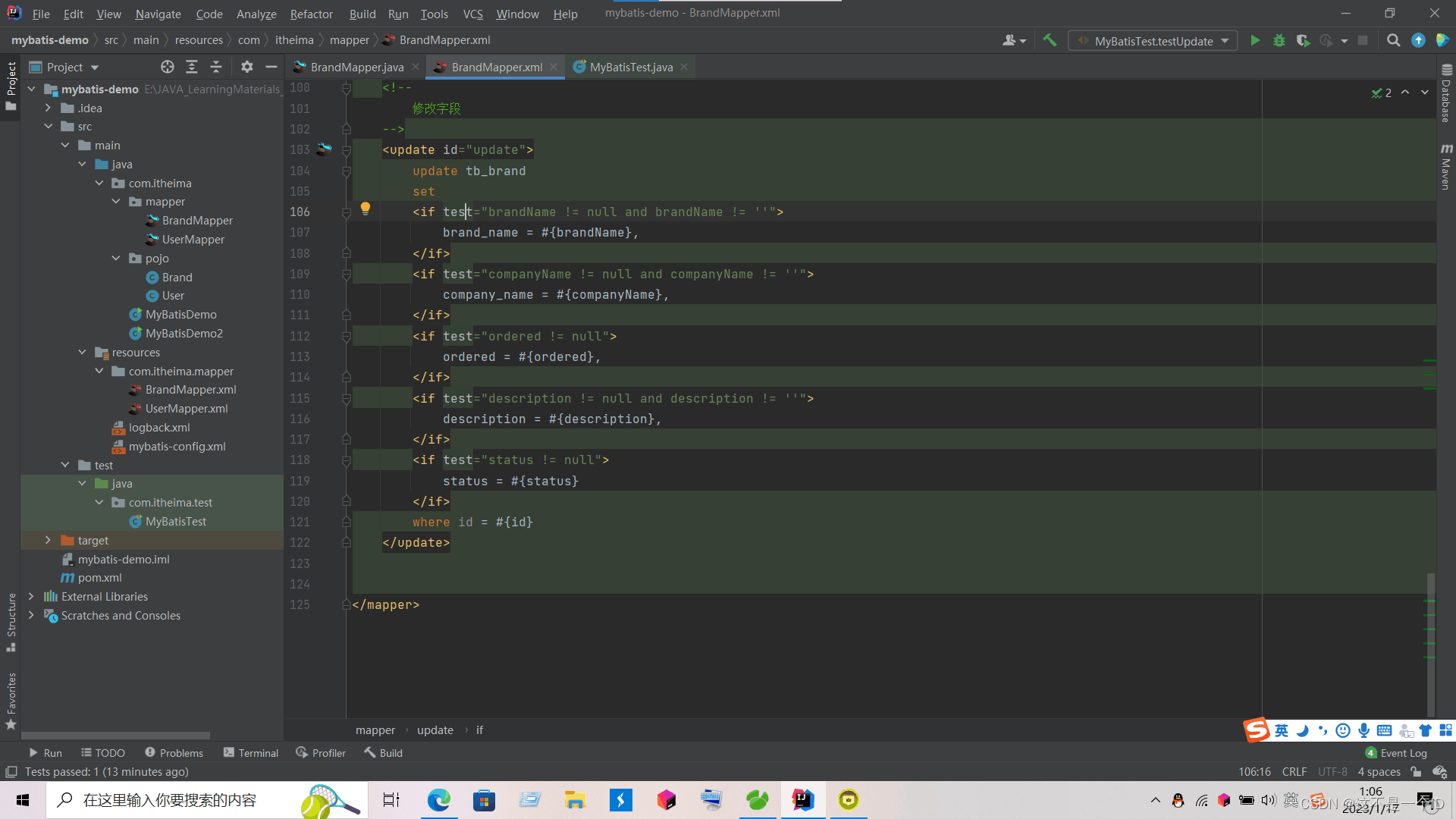Open the Favorites tool window
Image resolution: width=1456 pixels, height=819 pixels.
pyautogui.click(x=11, y=701)
